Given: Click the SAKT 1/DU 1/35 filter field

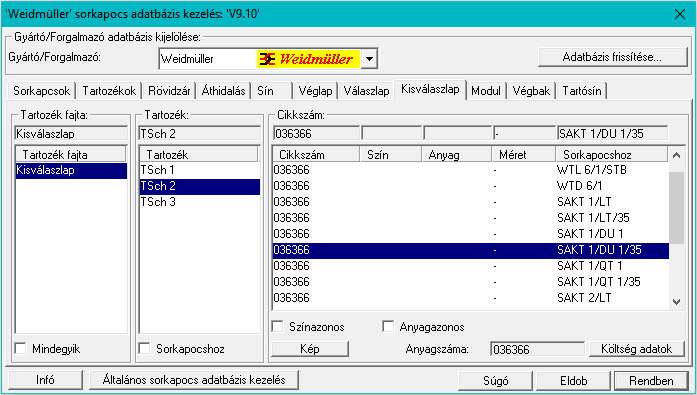Looking at the screenshot, I should tap(612, 133).
